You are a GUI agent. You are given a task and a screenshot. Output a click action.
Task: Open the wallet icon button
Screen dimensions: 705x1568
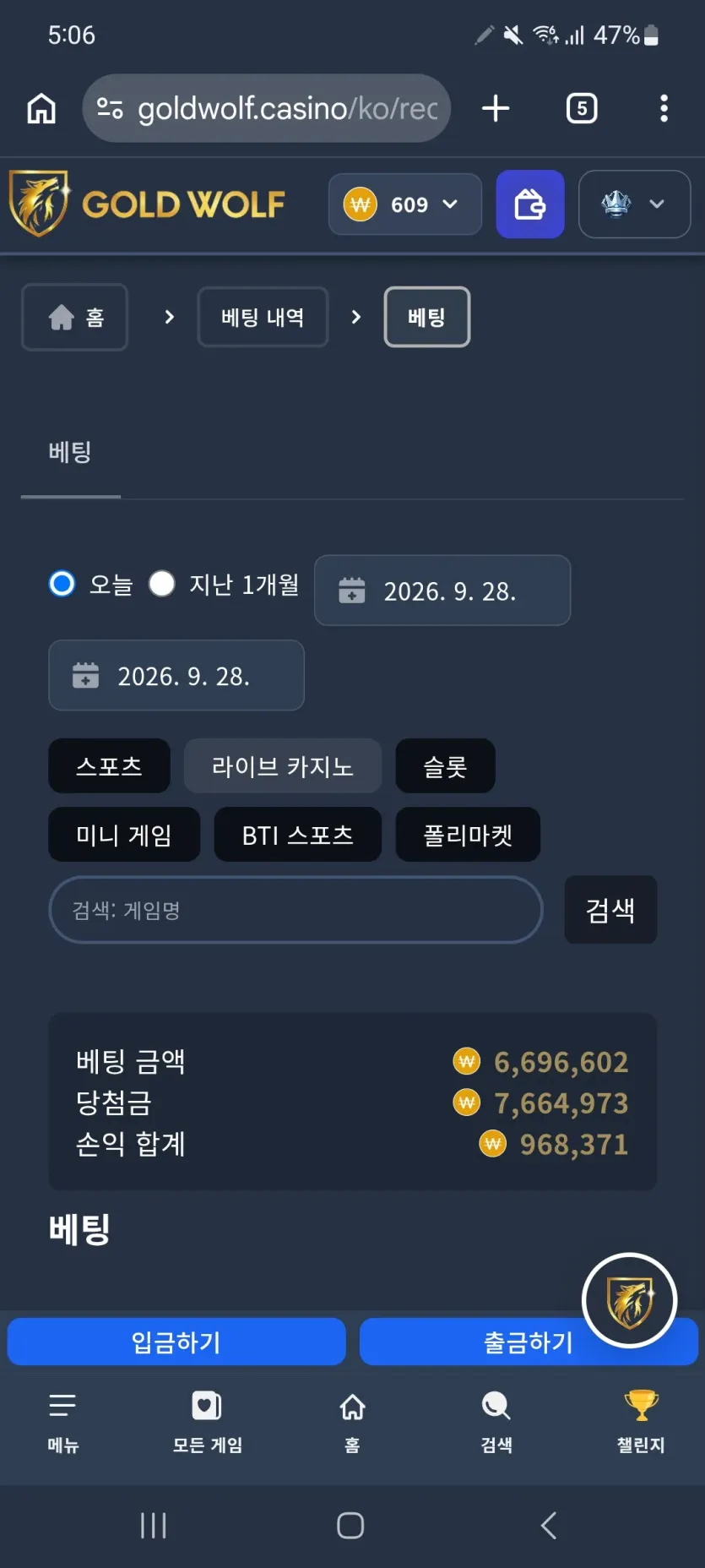click(529, 204)
